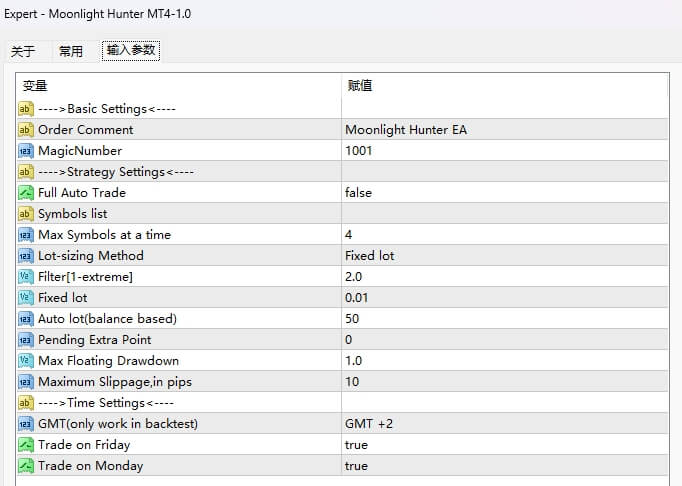This screenshot has width=682, height=486.
Task: Select the ---->Strategy Settings<---- row label
Action: [x=116, y=172]
